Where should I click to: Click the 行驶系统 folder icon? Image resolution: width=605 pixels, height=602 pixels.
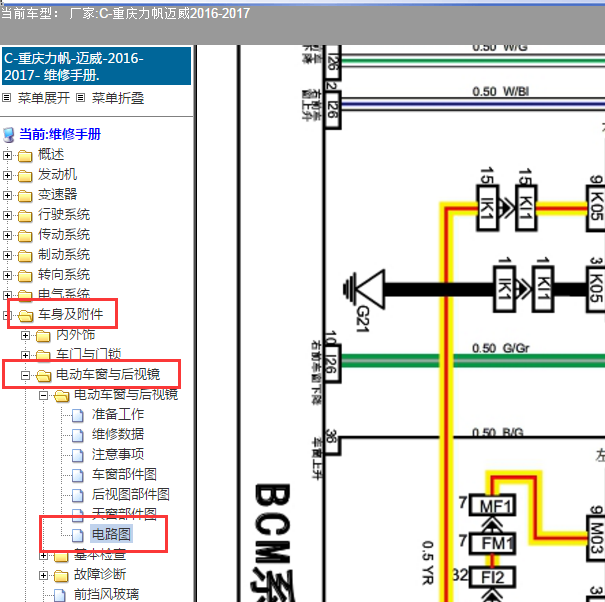[25, 215]
